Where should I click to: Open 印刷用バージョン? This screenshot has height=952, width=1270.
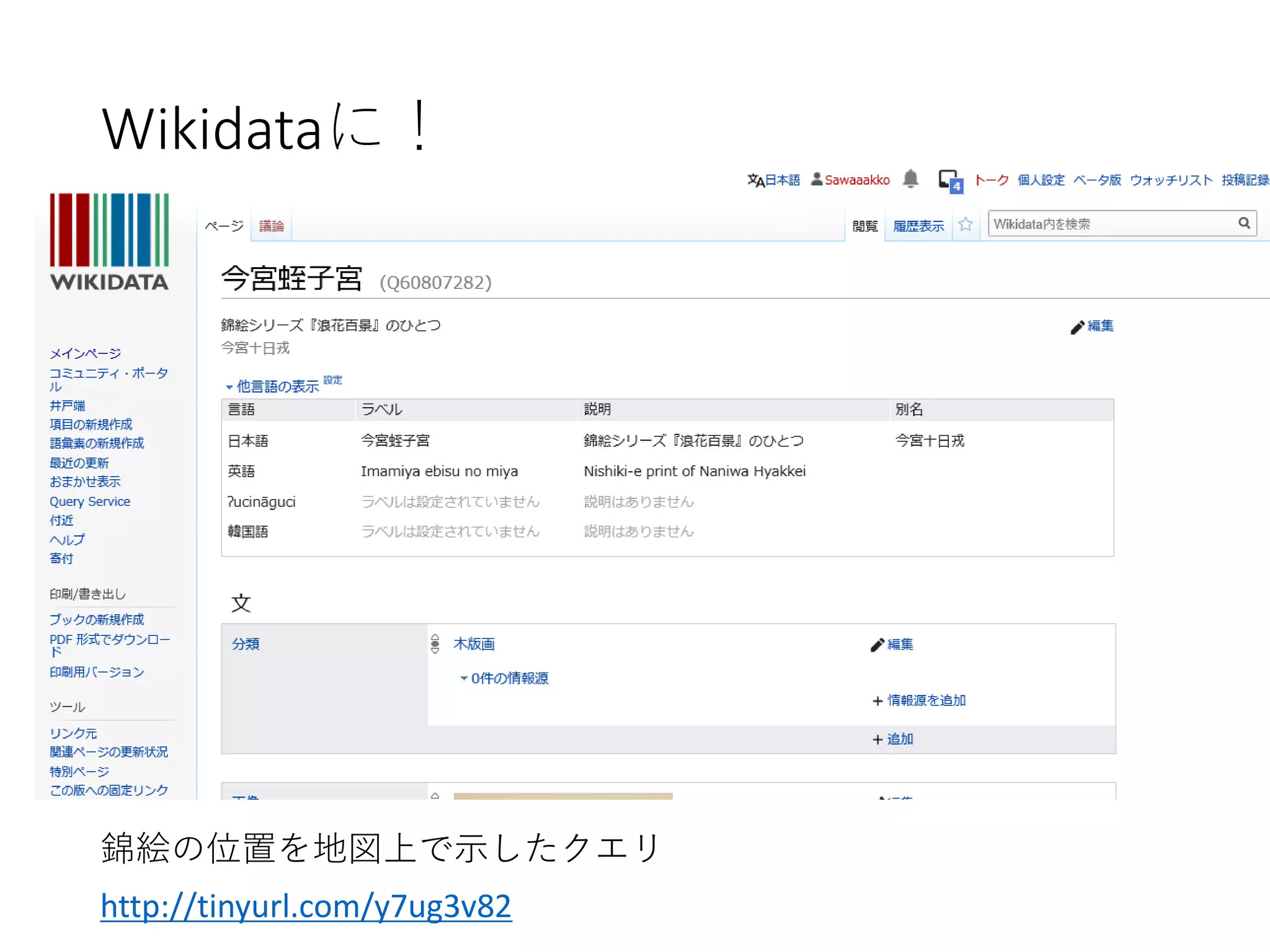click(x=97, y=672)
